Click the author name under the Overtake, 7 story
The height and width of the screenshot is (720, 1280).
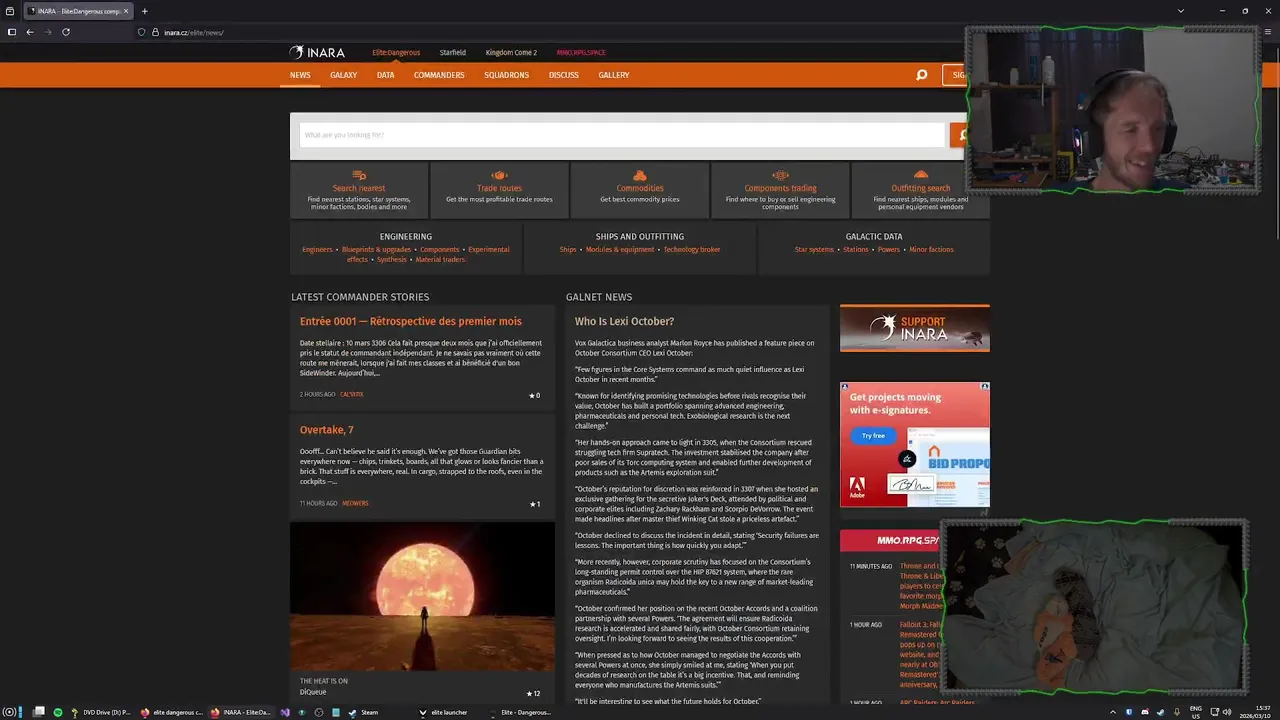click(x=355, y=503)
